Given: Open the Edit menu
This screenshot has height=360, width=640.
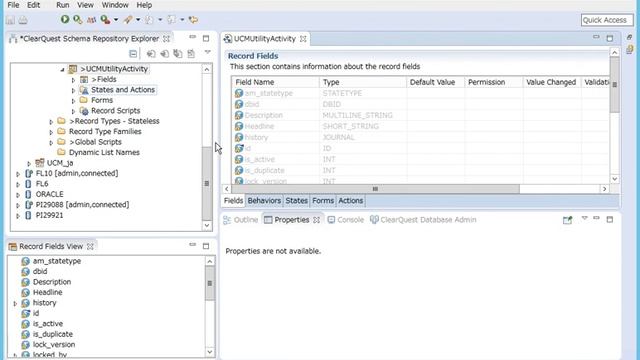Looking at the screenshot, I should [x=33, y=5].
